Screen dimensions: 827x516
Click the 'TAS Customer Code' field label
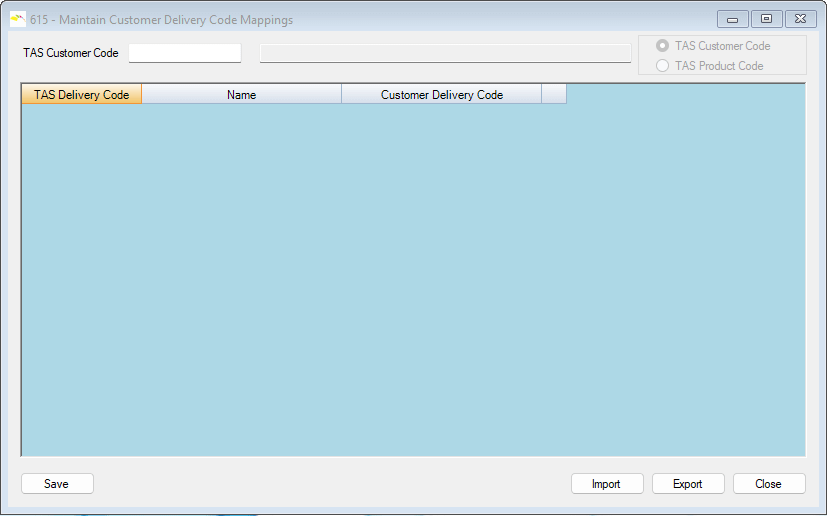[70, 53]
